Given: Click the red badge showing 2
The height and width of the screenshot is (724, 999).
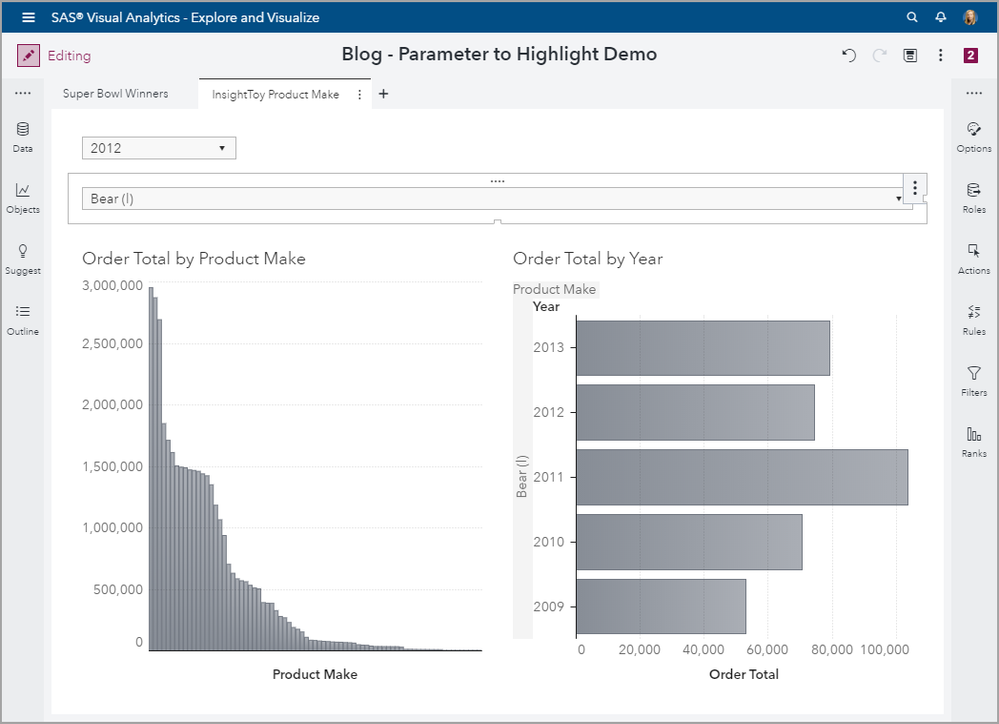Looking at the screenshot, I should click(x=970, y=55).
